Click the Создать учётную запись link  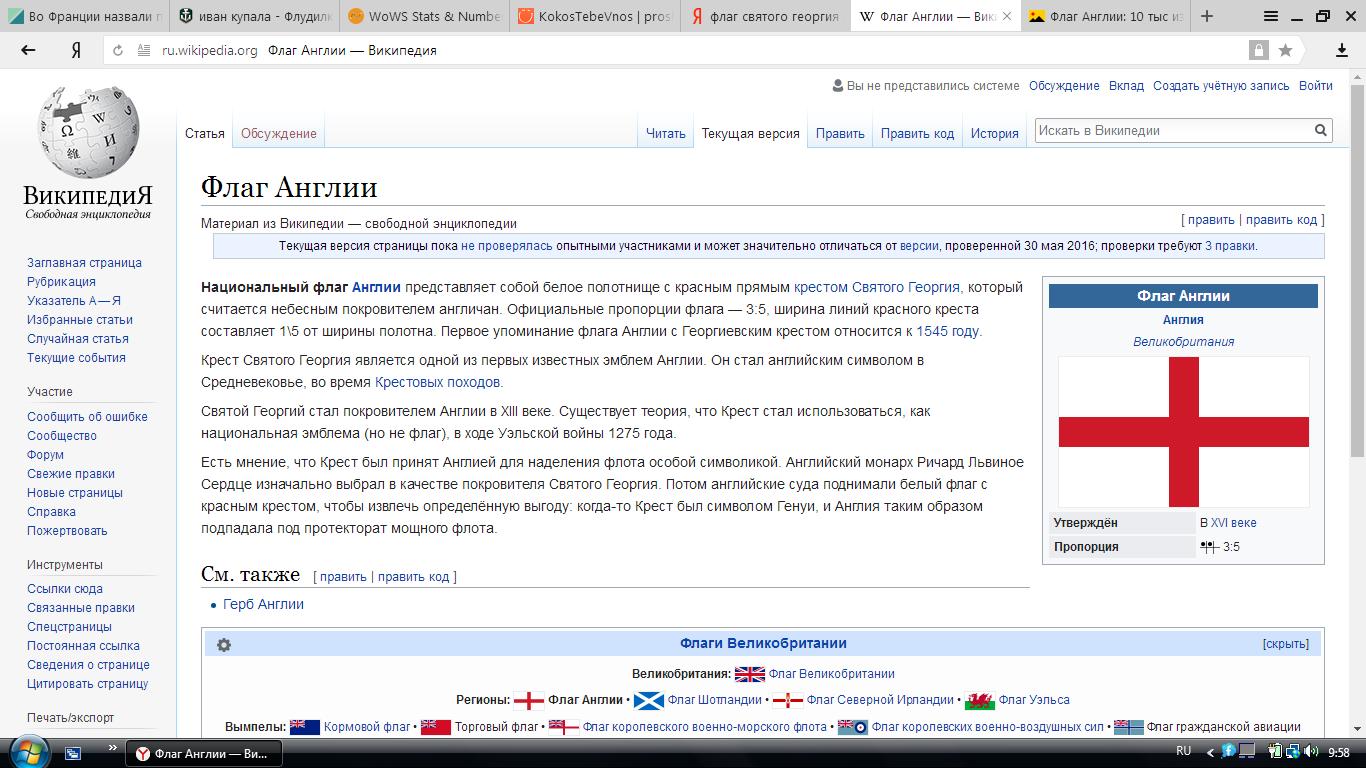[x=1221, y=86]
